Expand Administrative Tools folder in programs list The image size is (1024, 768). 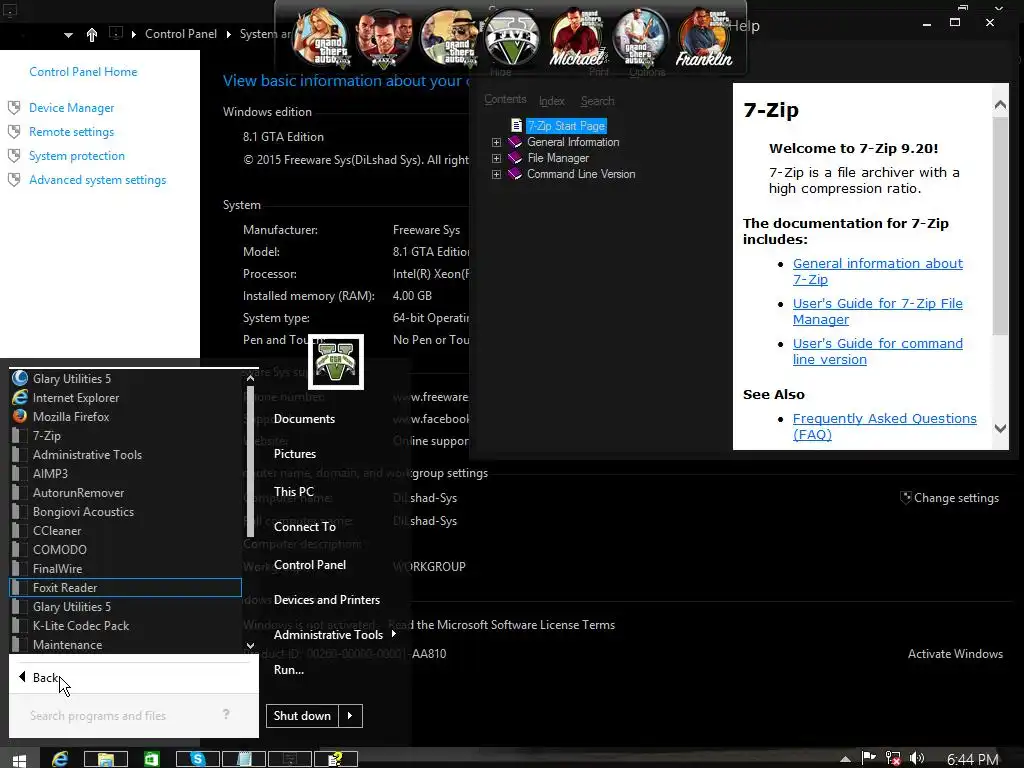(x=125, y=455)
